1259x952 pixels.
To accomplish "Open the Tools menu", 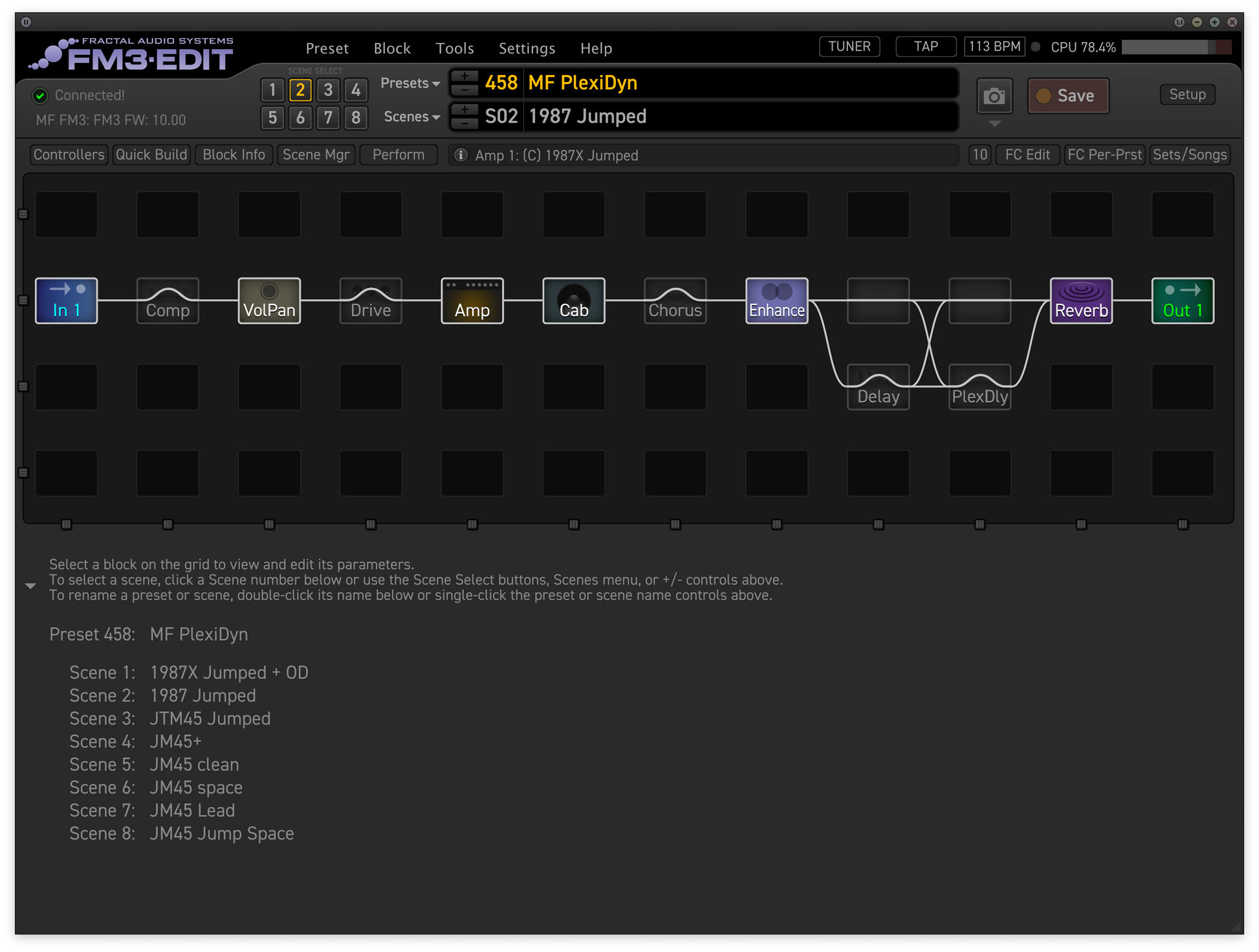I will [454, 49].
